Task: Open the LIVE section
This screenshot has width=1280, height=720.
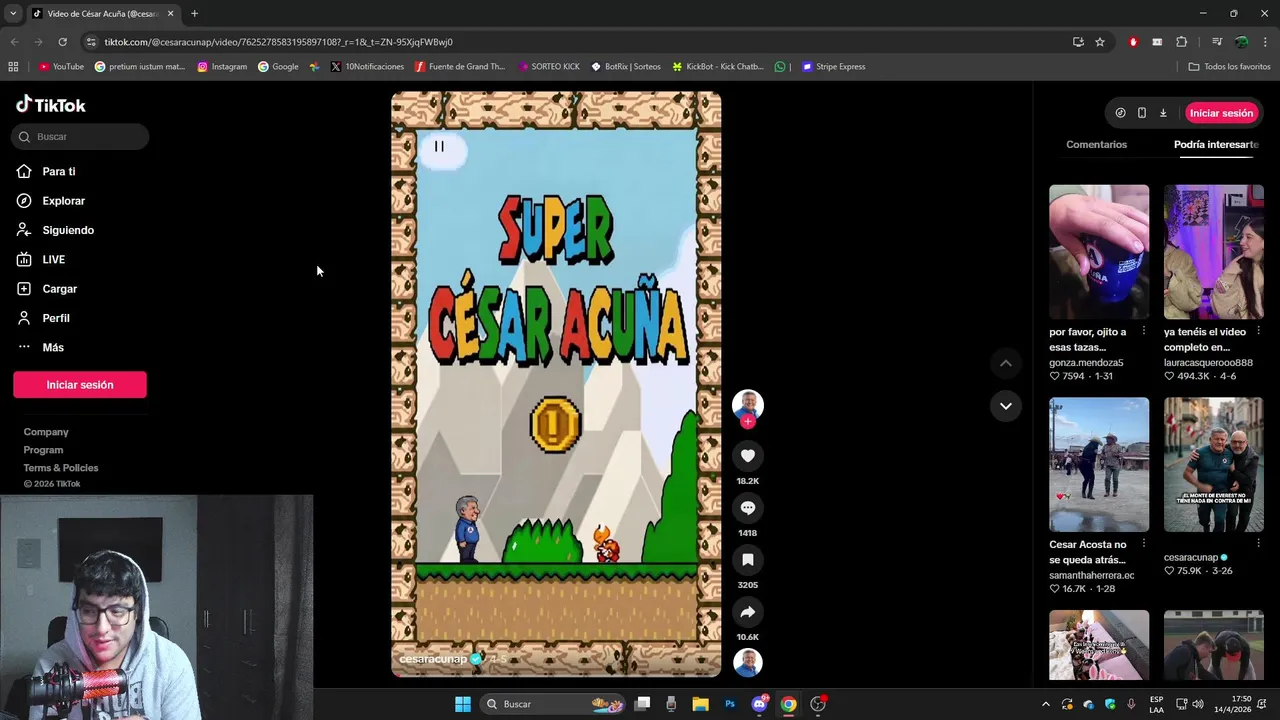Action: point(53,259)
